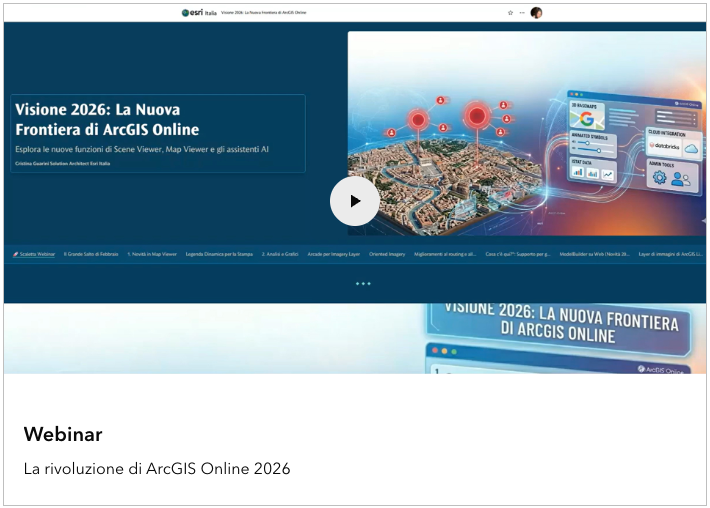Open the user profile avatar

pyautogui.click(x=537, y=13)
